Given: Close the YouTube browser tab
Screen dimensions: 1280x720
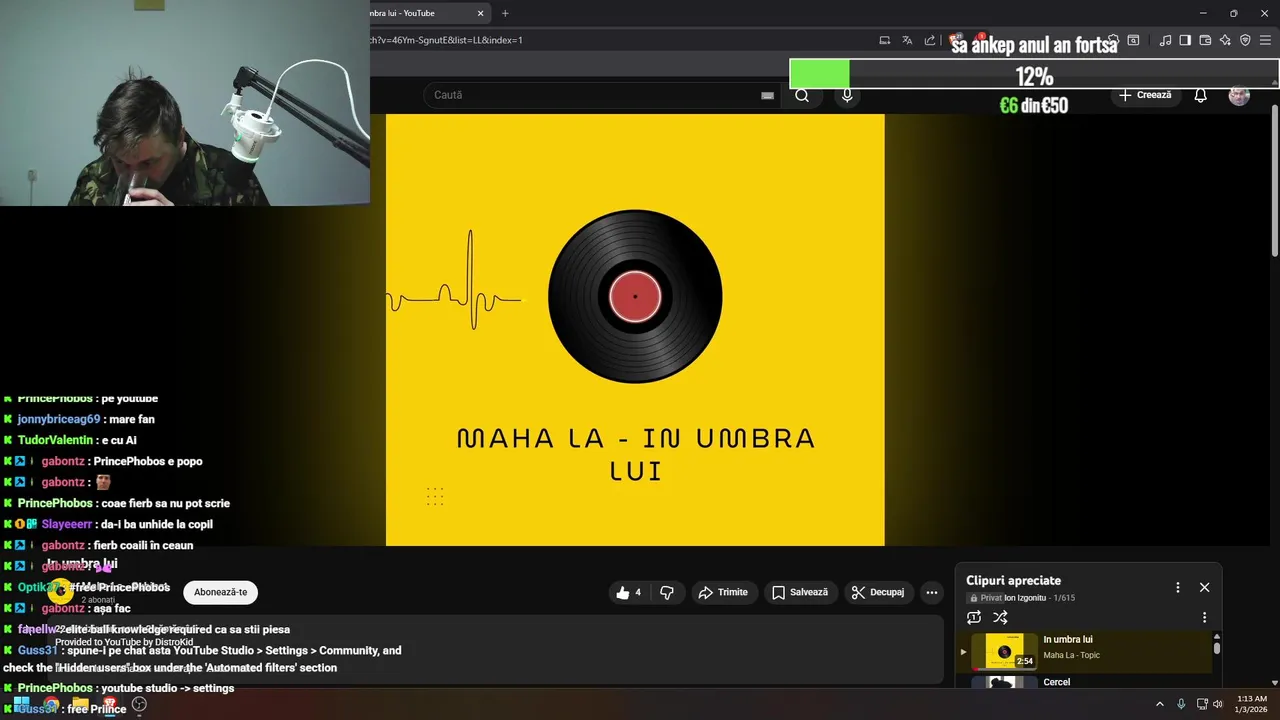Looking at the screenshot, I should (480, 13).
